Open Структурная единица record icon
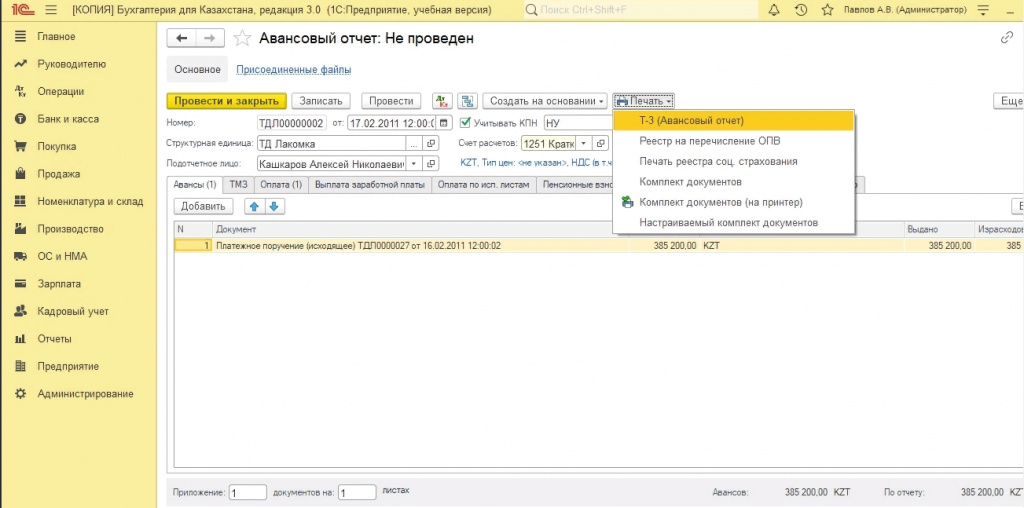This screenshot has width=1024, height=508. [431, 144]
